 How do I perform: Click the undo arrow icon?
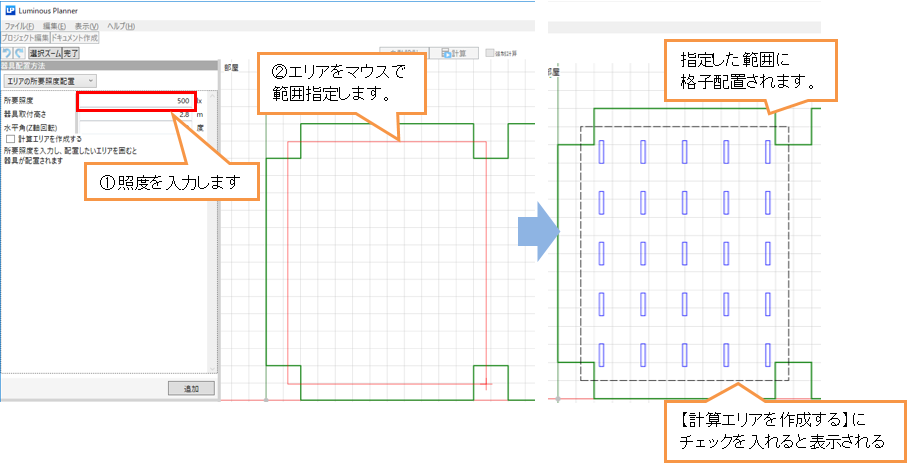point(8,52)
